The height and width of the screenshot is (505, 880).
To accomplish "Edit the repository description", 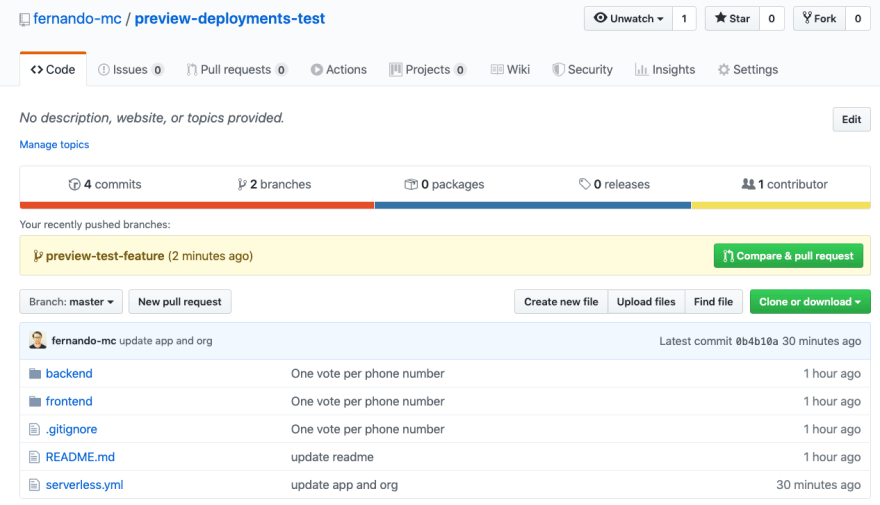I will tap(851, 119).
